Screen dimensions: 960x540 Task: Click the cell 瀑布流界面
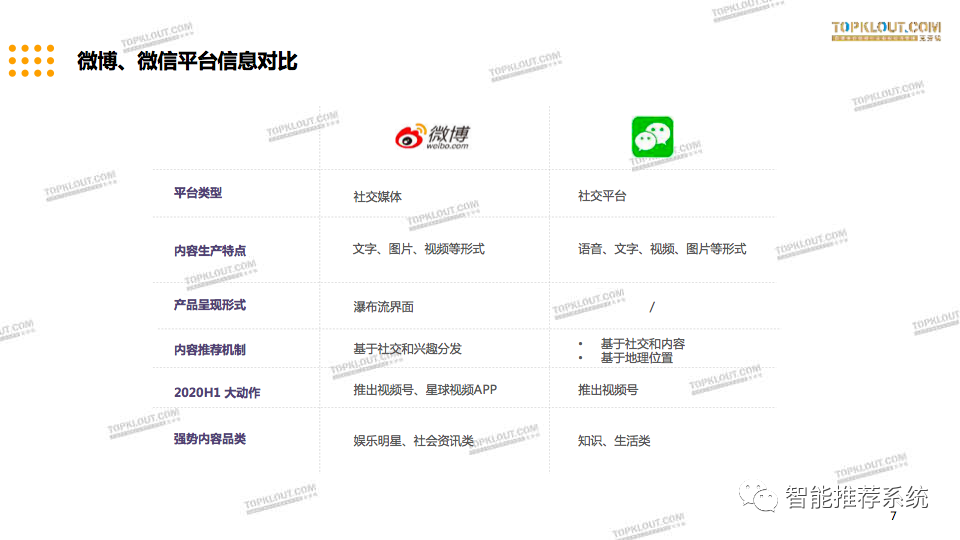pos(383,307)
